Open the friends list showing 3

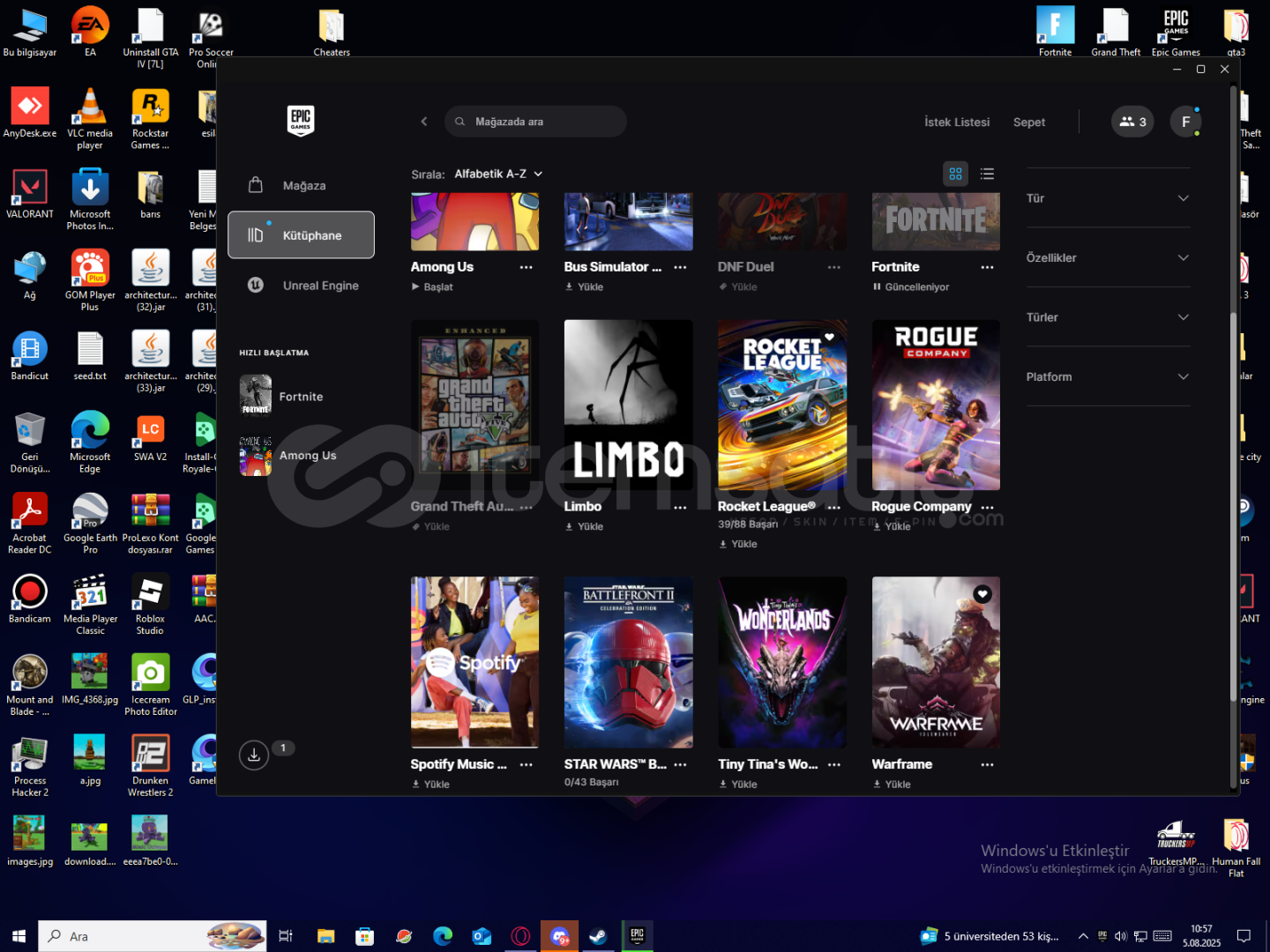[1132, 122]
